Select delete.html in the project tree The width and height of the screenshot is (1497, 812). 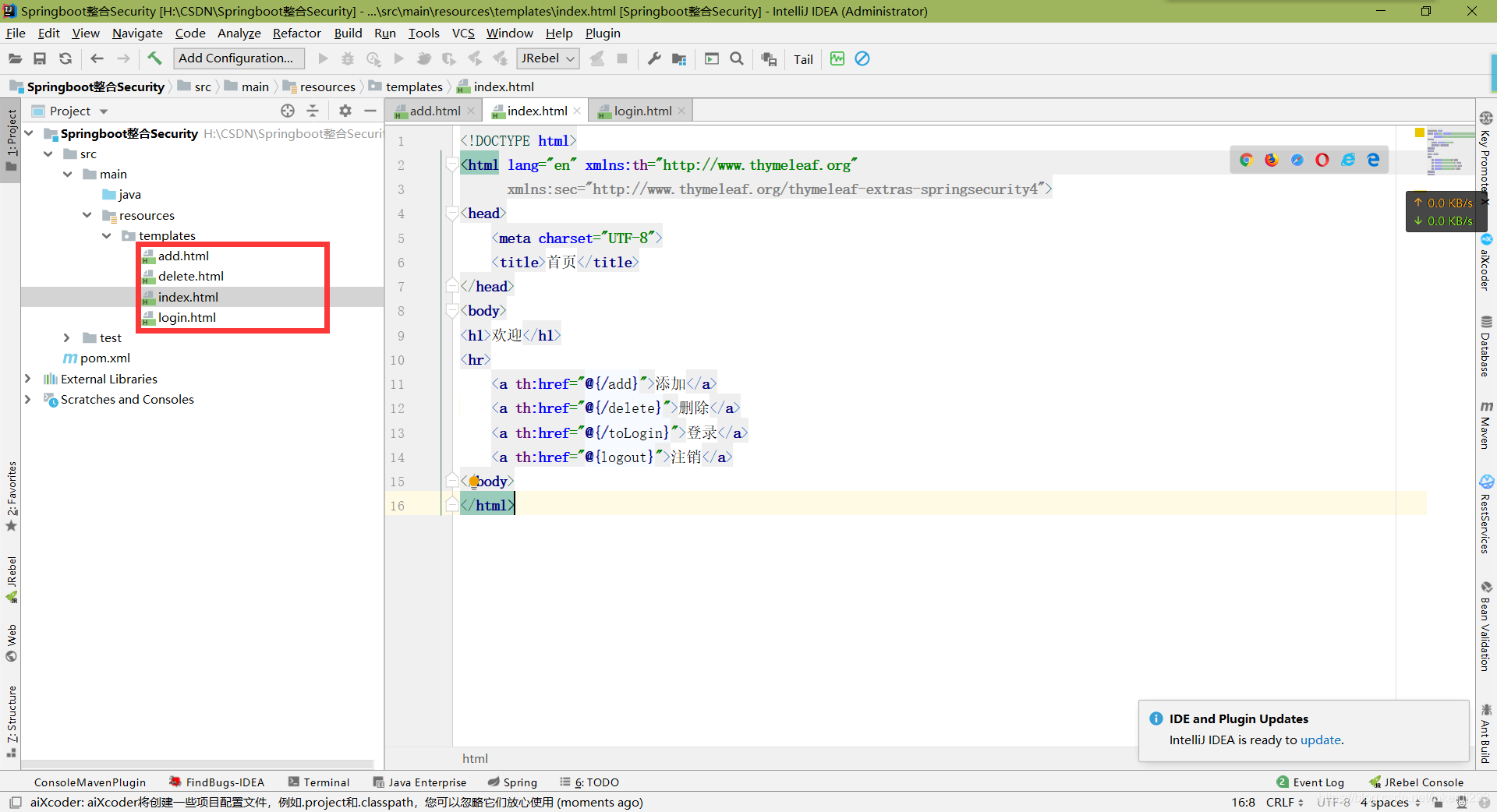tap(190, 276)
